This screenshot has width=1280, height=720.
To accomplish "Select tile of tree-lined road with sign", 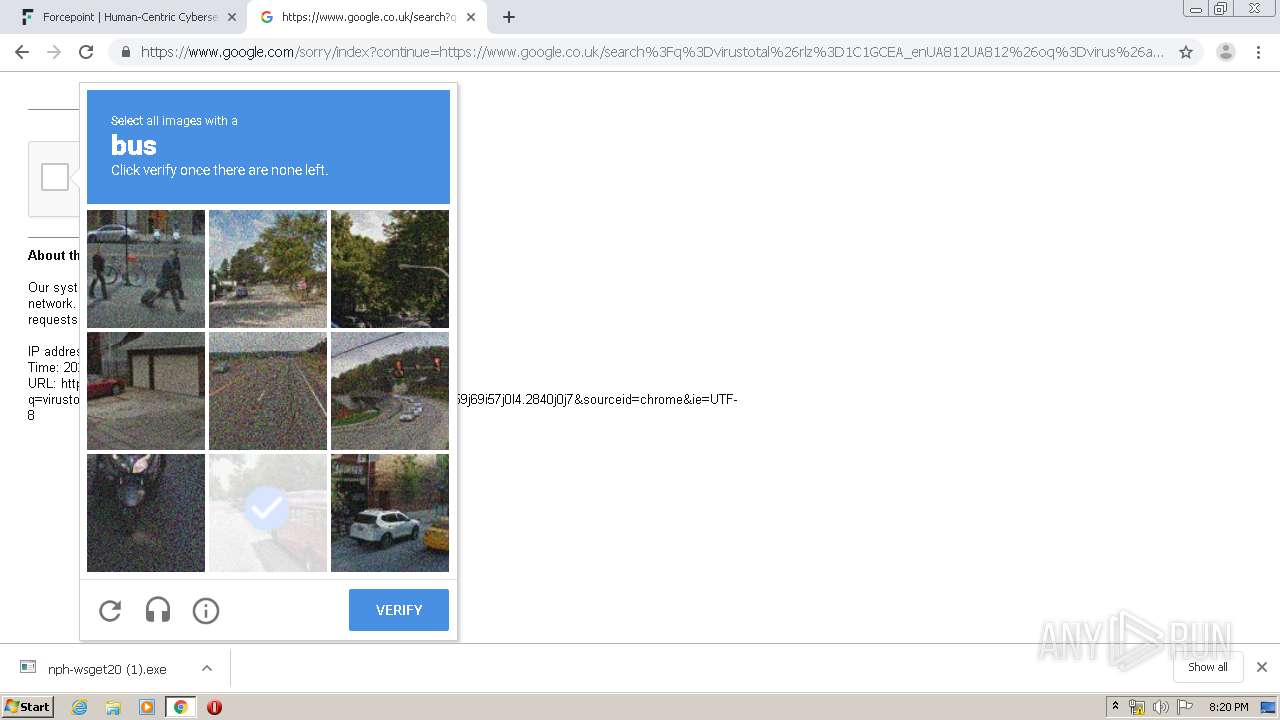I will coord(268,269).
